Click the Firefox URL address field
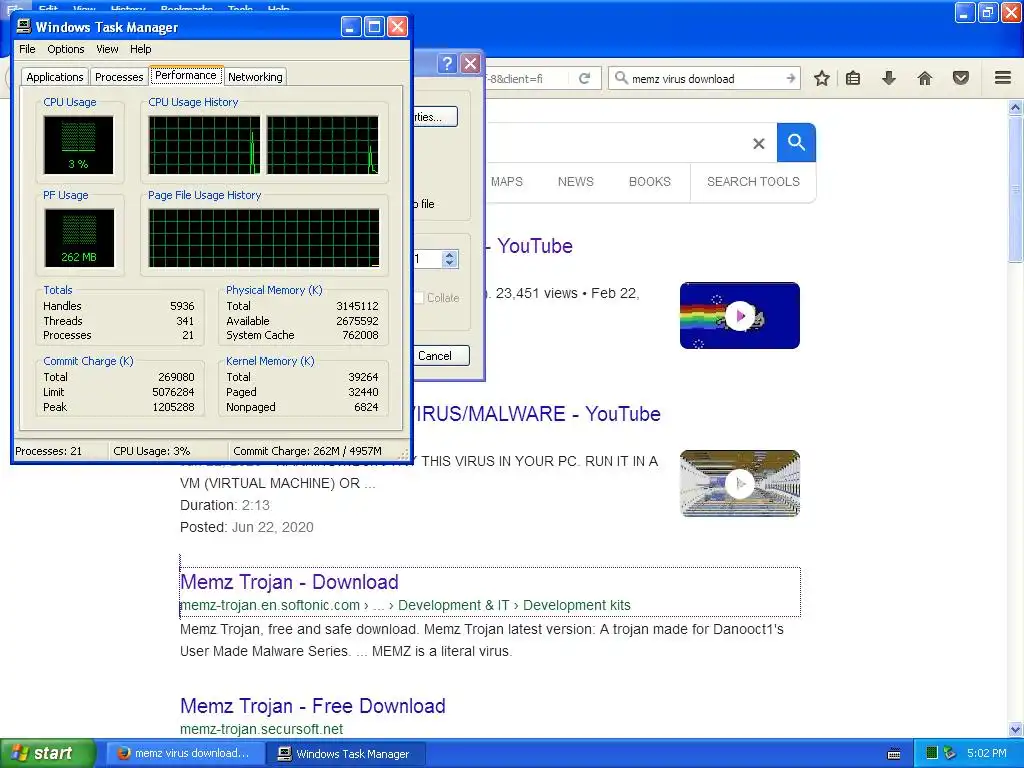The width and height of the screenshot is (1024, 768). pos(526,78)
